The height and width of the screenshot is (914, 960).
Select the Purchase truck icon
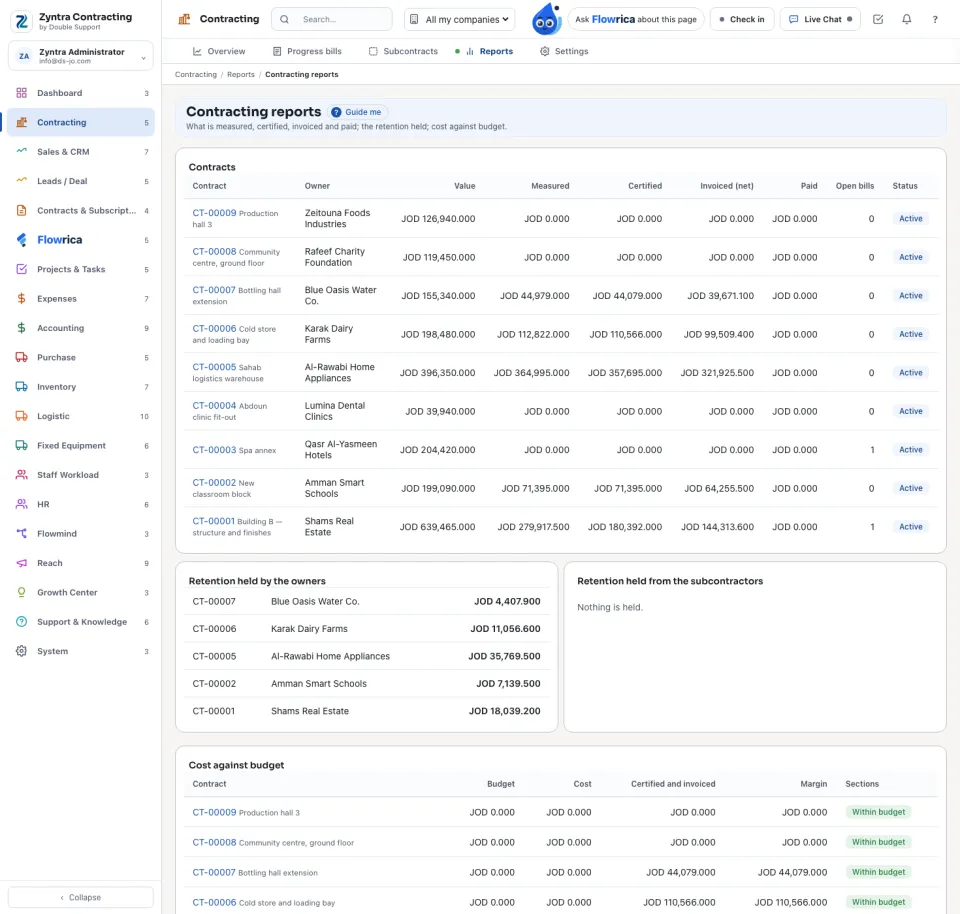click(21, 357)
